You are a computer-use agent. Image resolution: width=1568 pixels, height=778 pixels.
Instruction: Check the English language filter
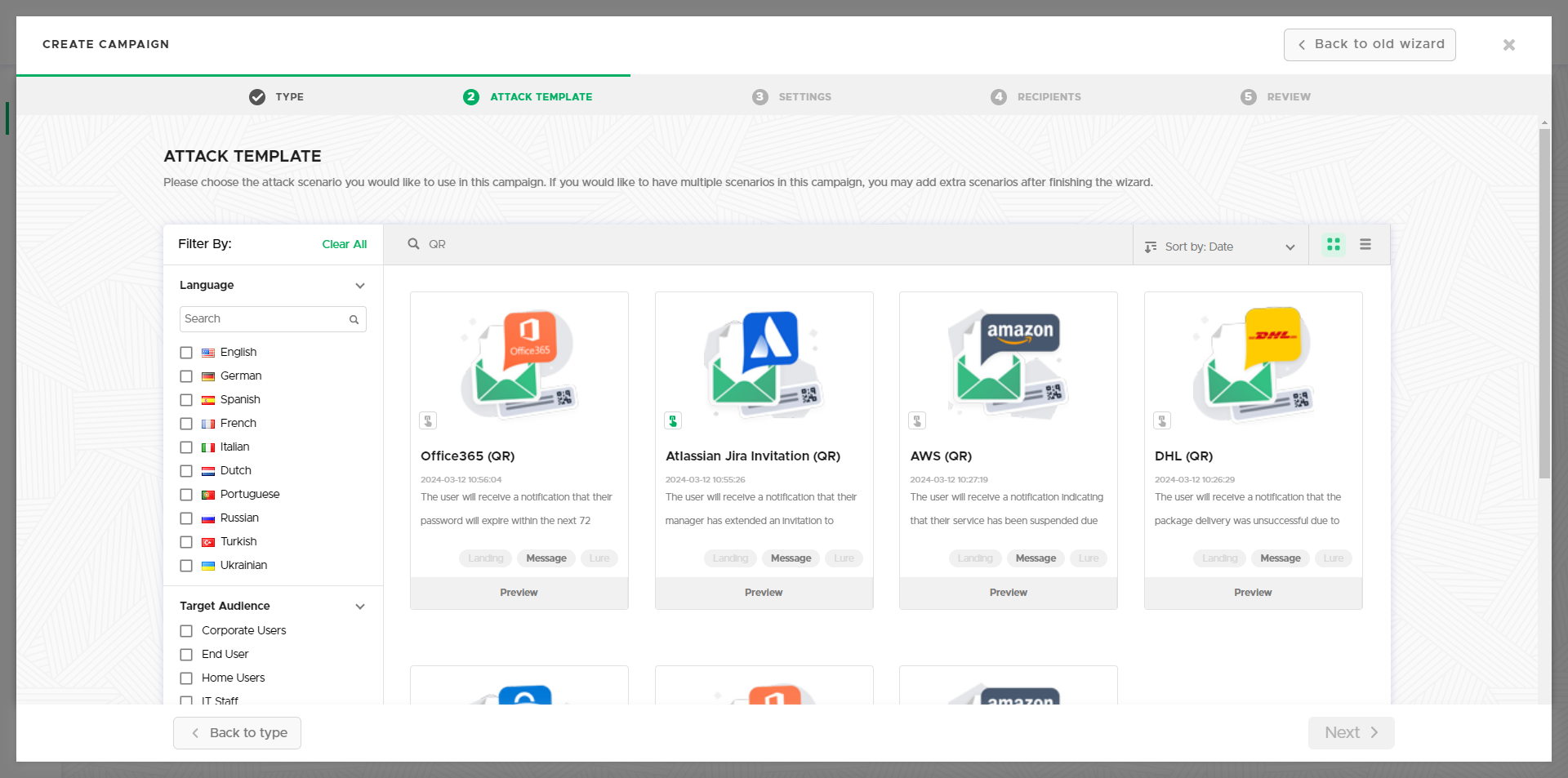coord(186,353)
